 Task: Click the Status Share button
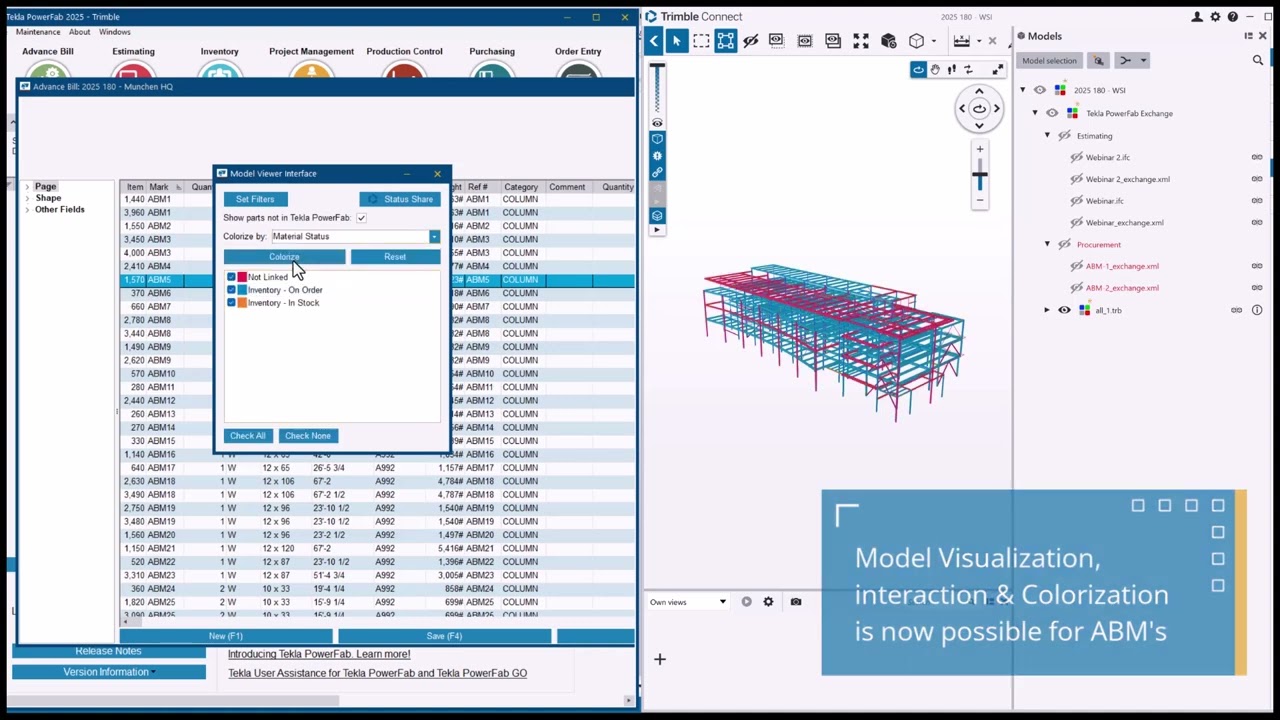[x=400, y=199]
